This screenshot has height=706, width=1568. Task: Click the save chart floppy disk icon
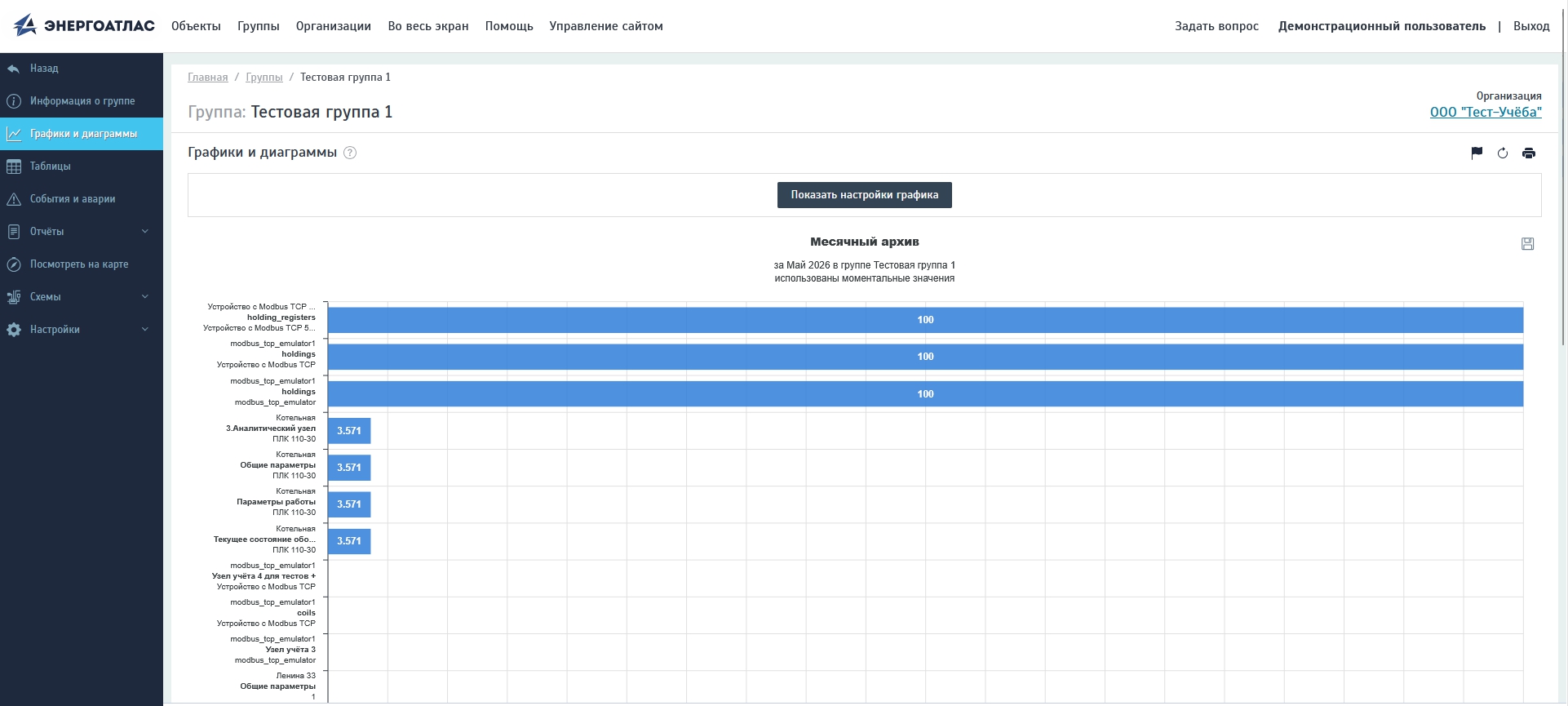(1528, 244)
